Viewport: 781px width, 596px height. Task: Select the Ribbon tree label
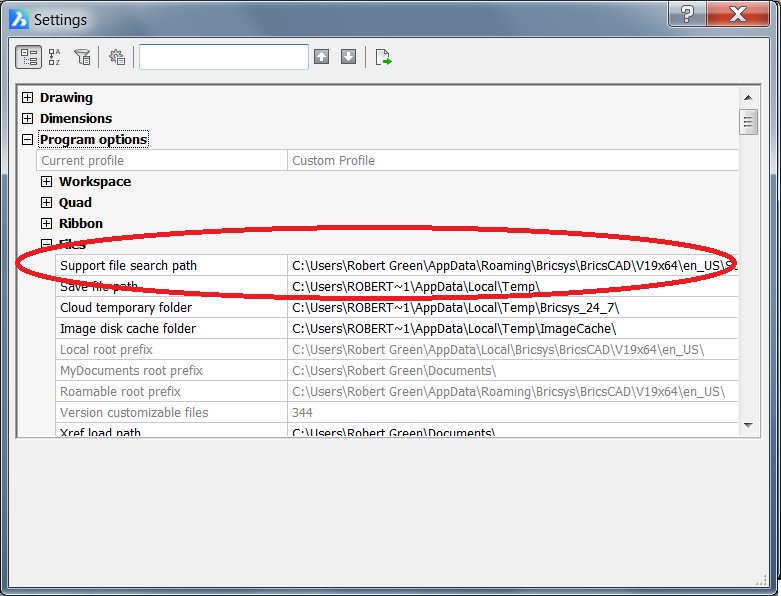(x=81, y=223)
